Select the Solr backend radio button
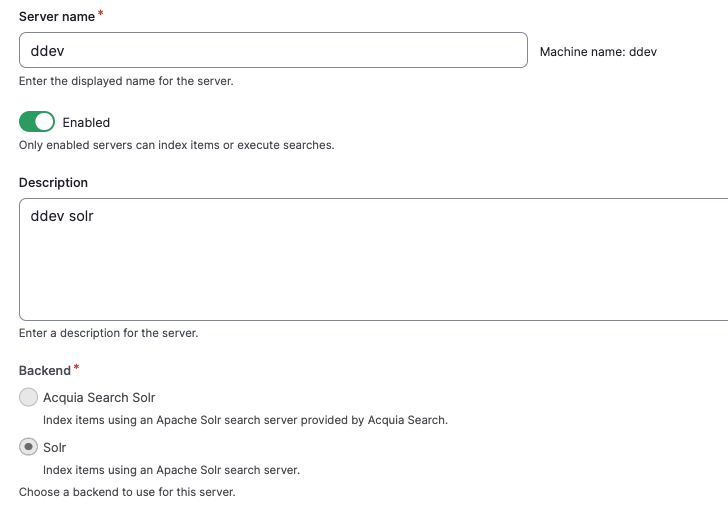 tap(28, 447)
